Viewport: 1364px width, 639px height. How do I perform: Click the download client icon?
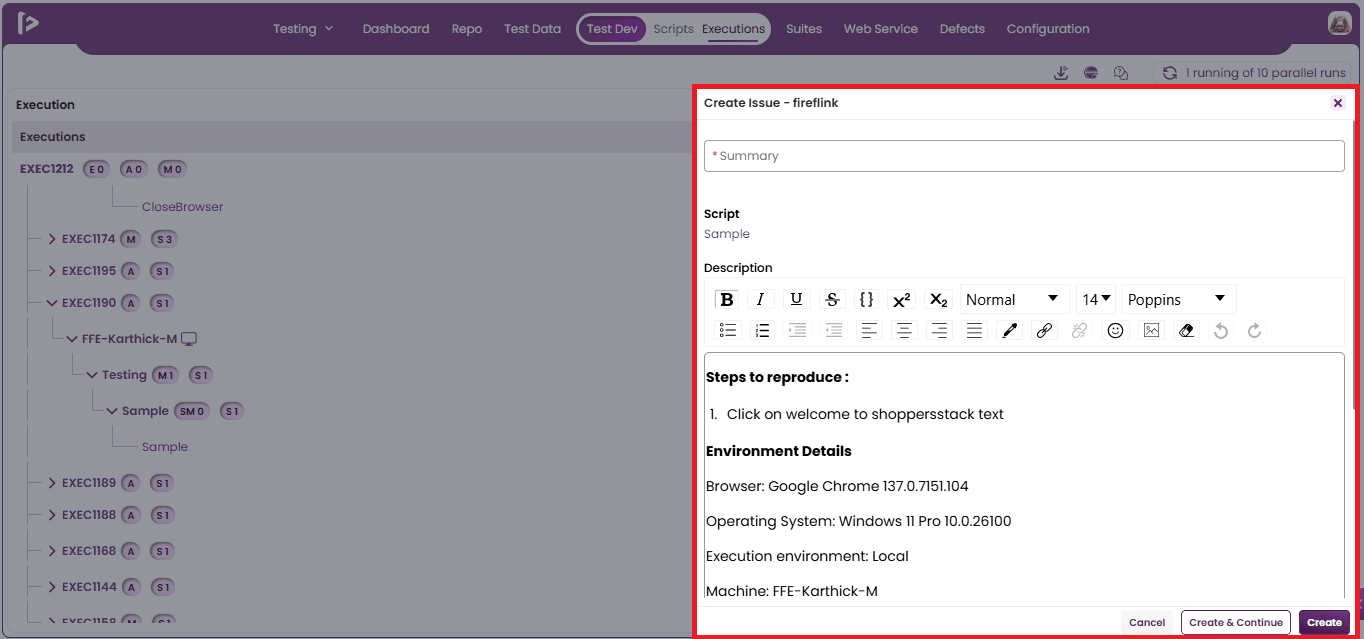[x=1061, y=73]
